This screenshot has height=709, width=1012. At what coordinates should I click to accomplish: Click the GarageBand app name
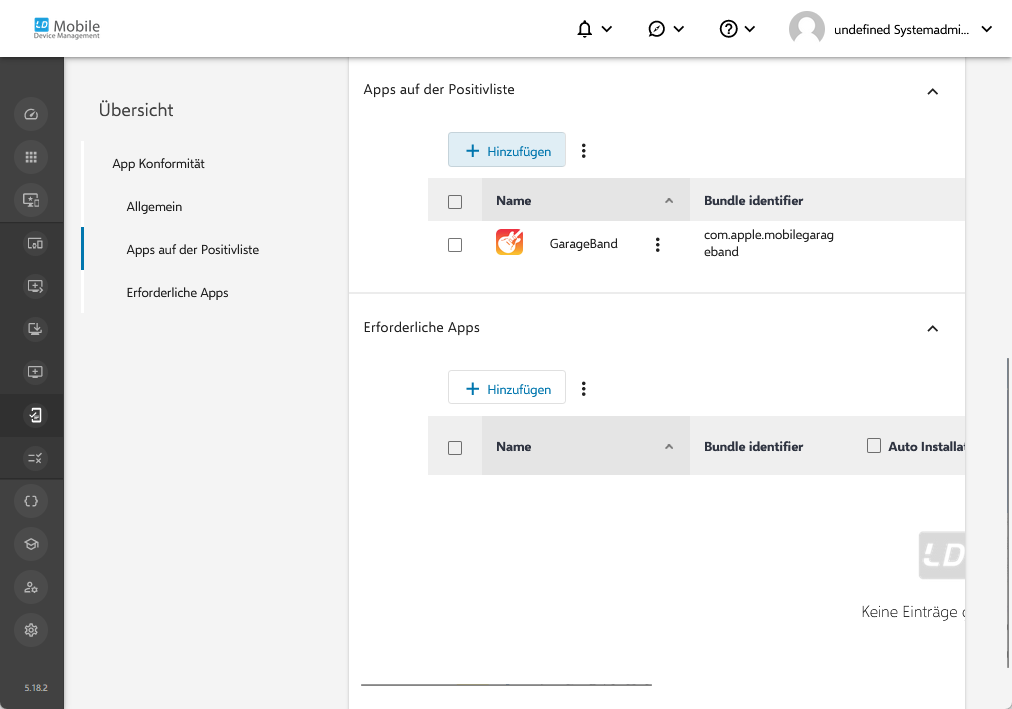pyautogui.click(x=583, y=244)
